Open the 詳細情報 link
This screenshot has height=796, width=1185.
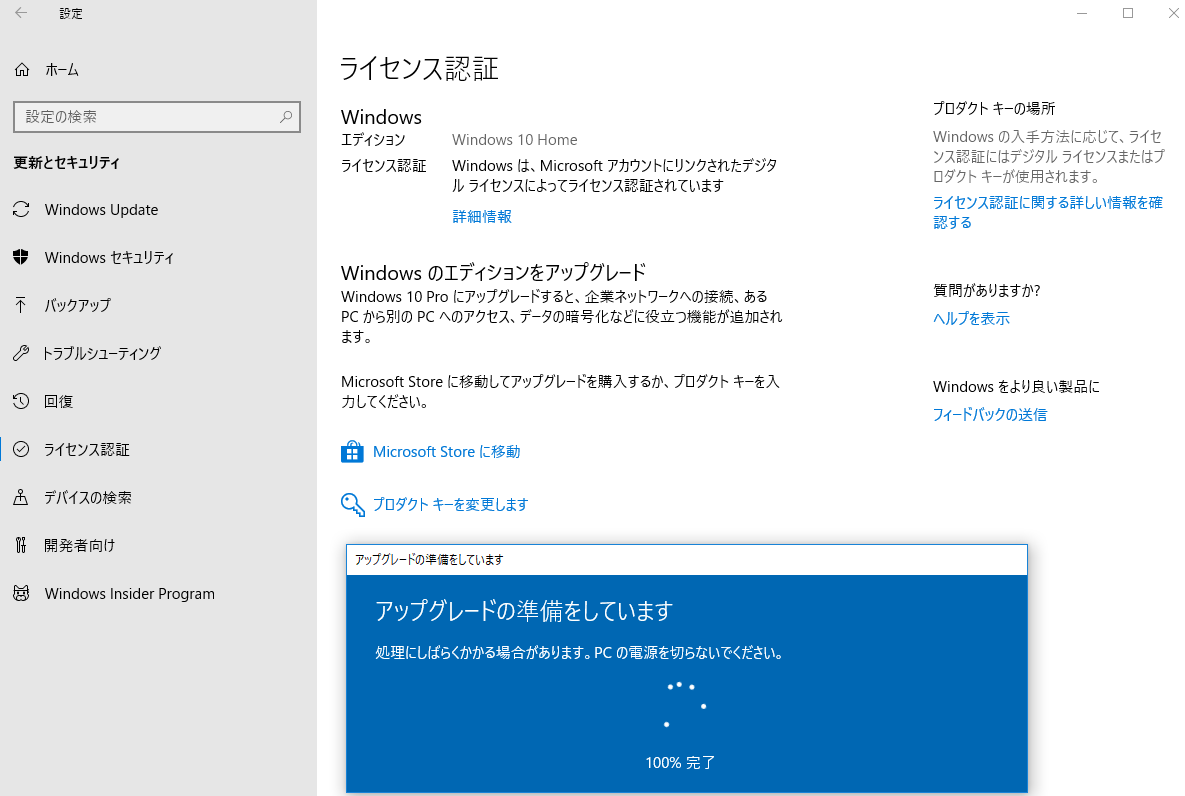(482, 216)
